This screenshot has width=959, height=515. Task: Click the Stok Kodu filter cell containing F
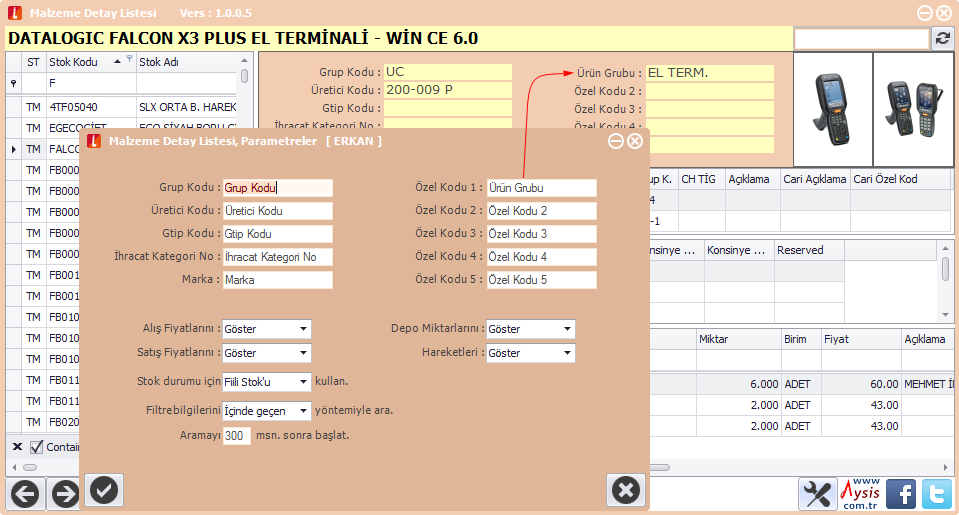click(x=91, y=83)
